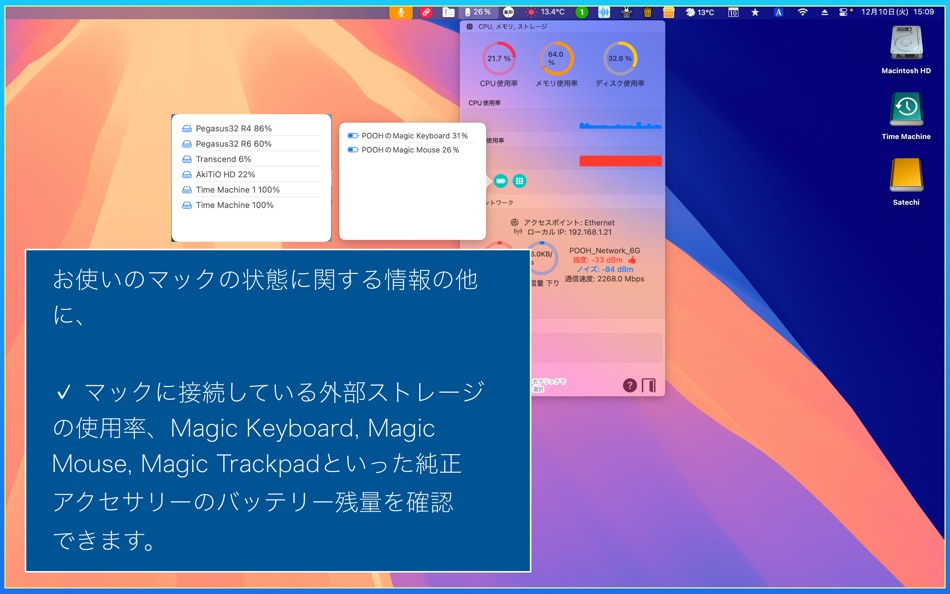This screenshot has height=594, width=950.
Task: Open the Time Machine desktop drive
Action: 906,116
